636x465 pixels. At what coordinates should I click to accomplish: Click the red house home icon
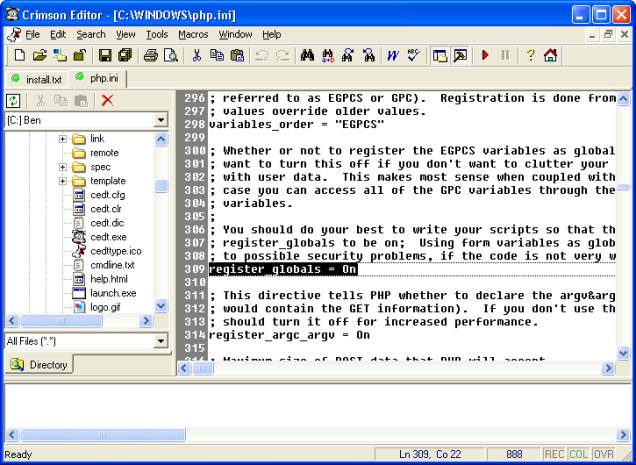[x=550, y=55]
